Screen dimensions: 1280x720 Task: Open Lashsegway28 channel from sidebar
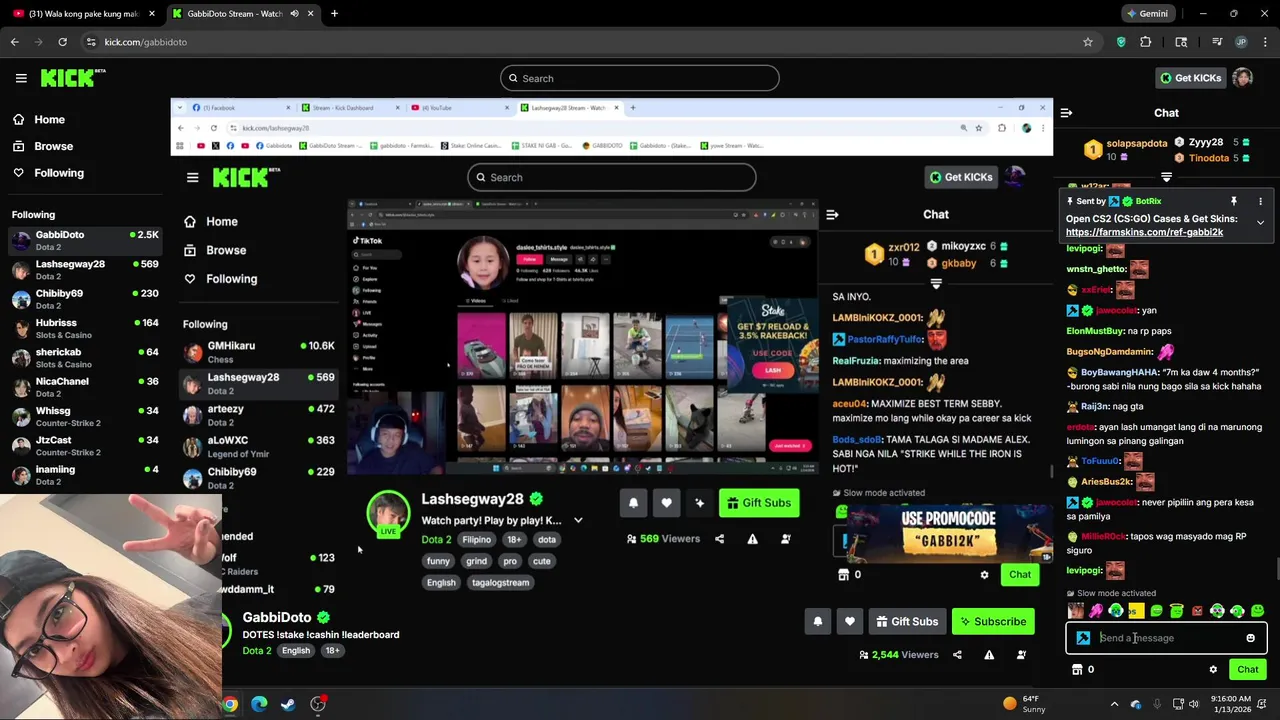coord(85,270)
